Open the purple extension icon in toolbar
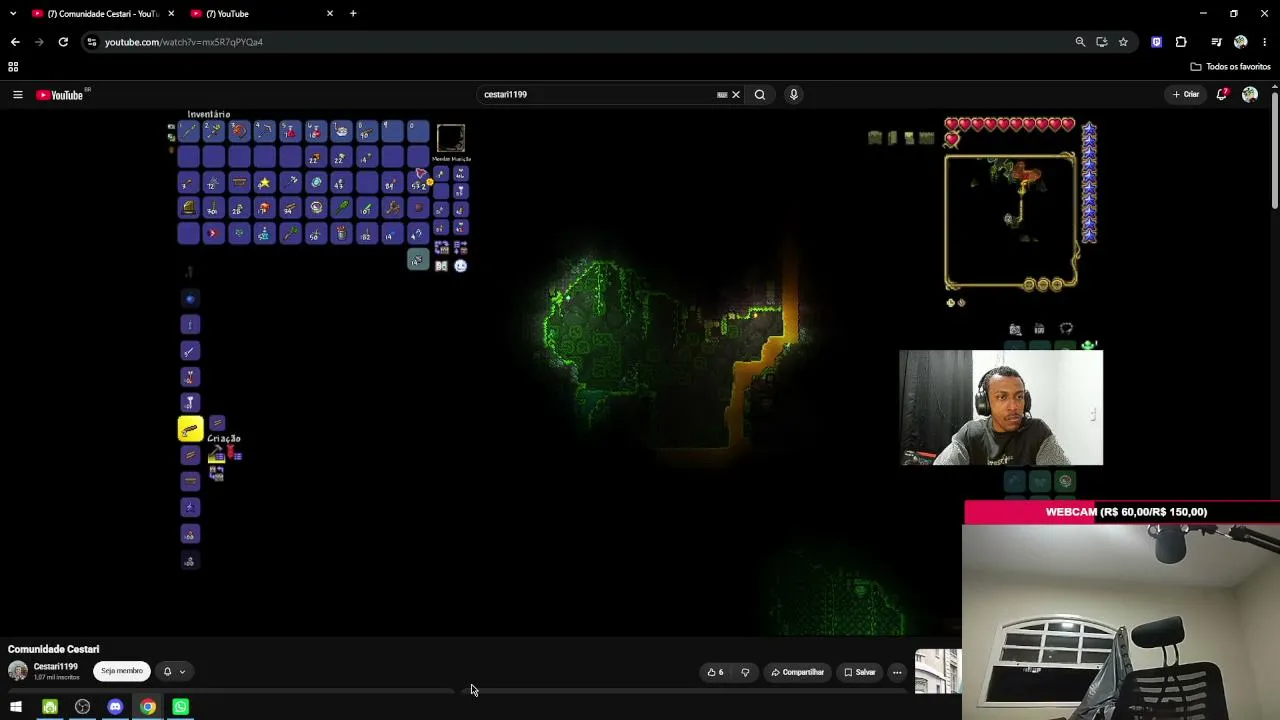1280x720 pixels. point(1156,42)
